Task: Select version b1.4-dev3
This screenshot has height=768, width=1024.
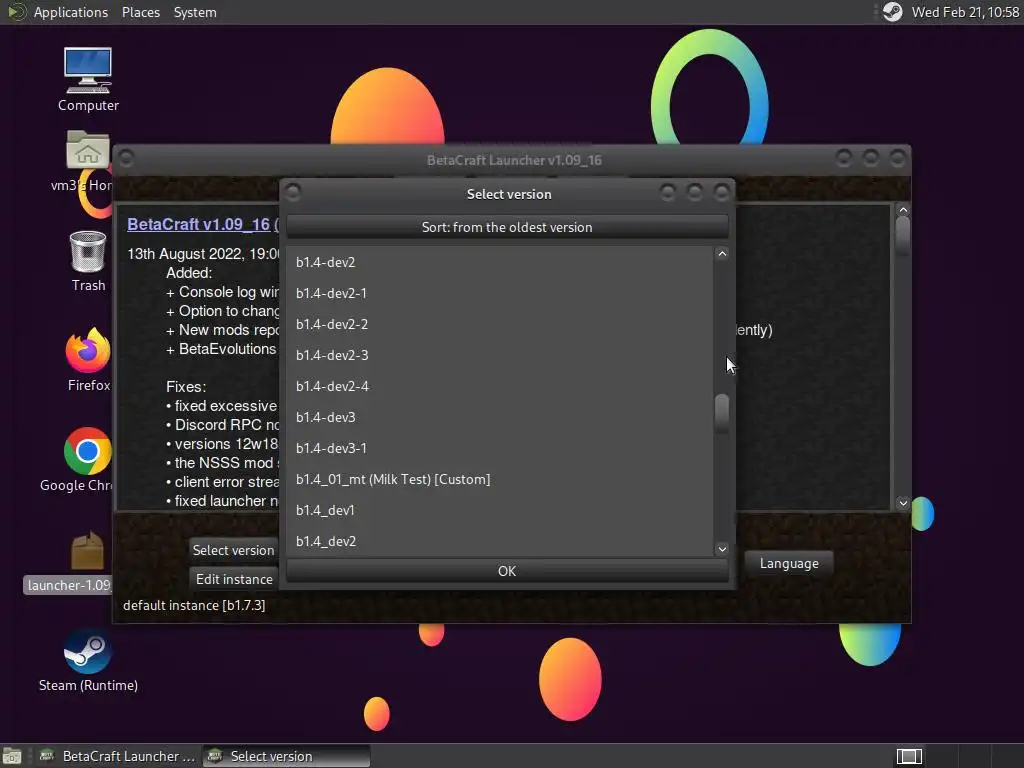Action: (500, 417)
